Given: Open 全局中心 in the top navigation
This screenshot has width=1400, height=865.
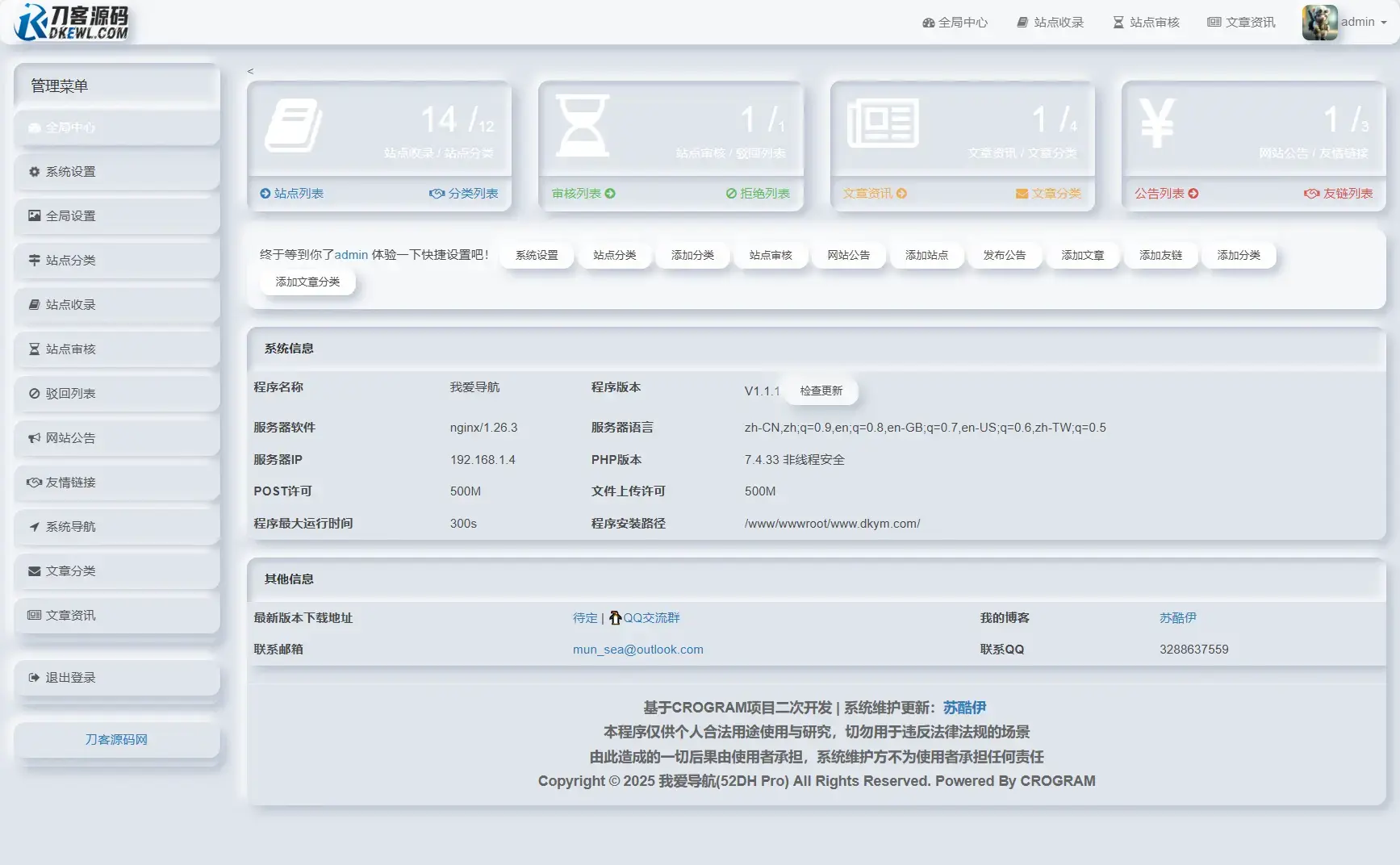Looking at the screenshot, I should 955,23.
